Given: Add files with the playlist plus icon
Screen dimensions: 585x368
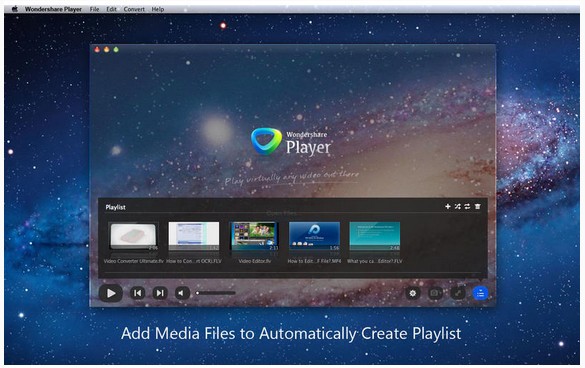Looking at the screenshot, I should click(x=448, y=206).
